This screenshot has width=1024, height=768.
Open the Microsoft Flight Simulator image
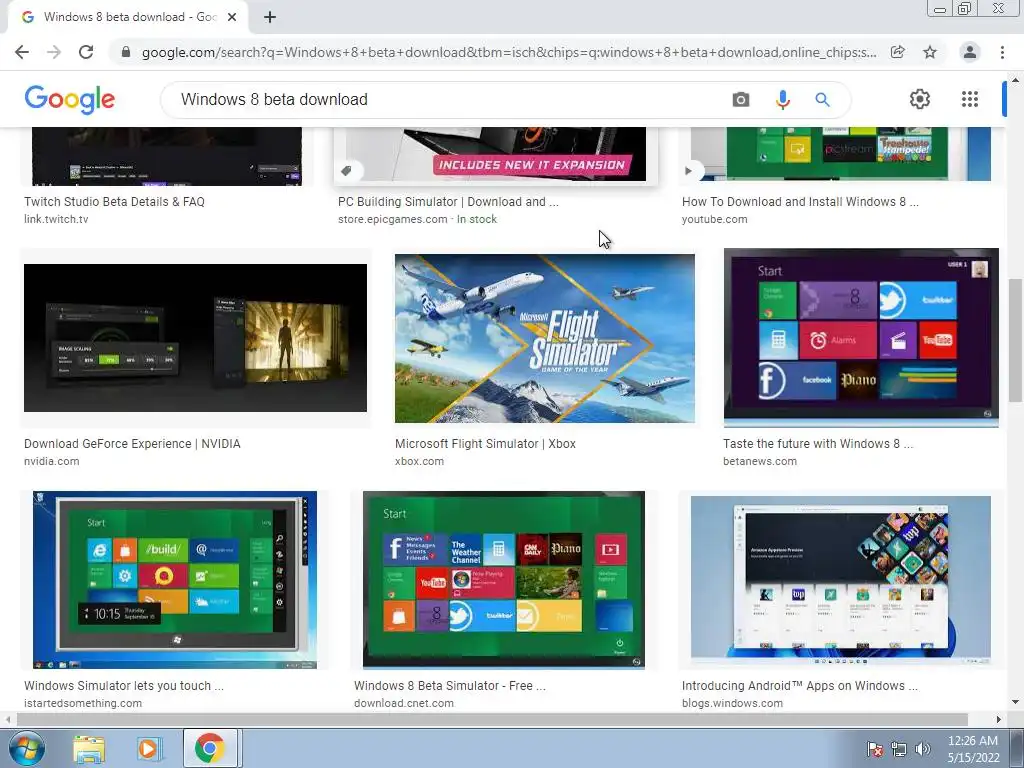click(x=545, y=338)
